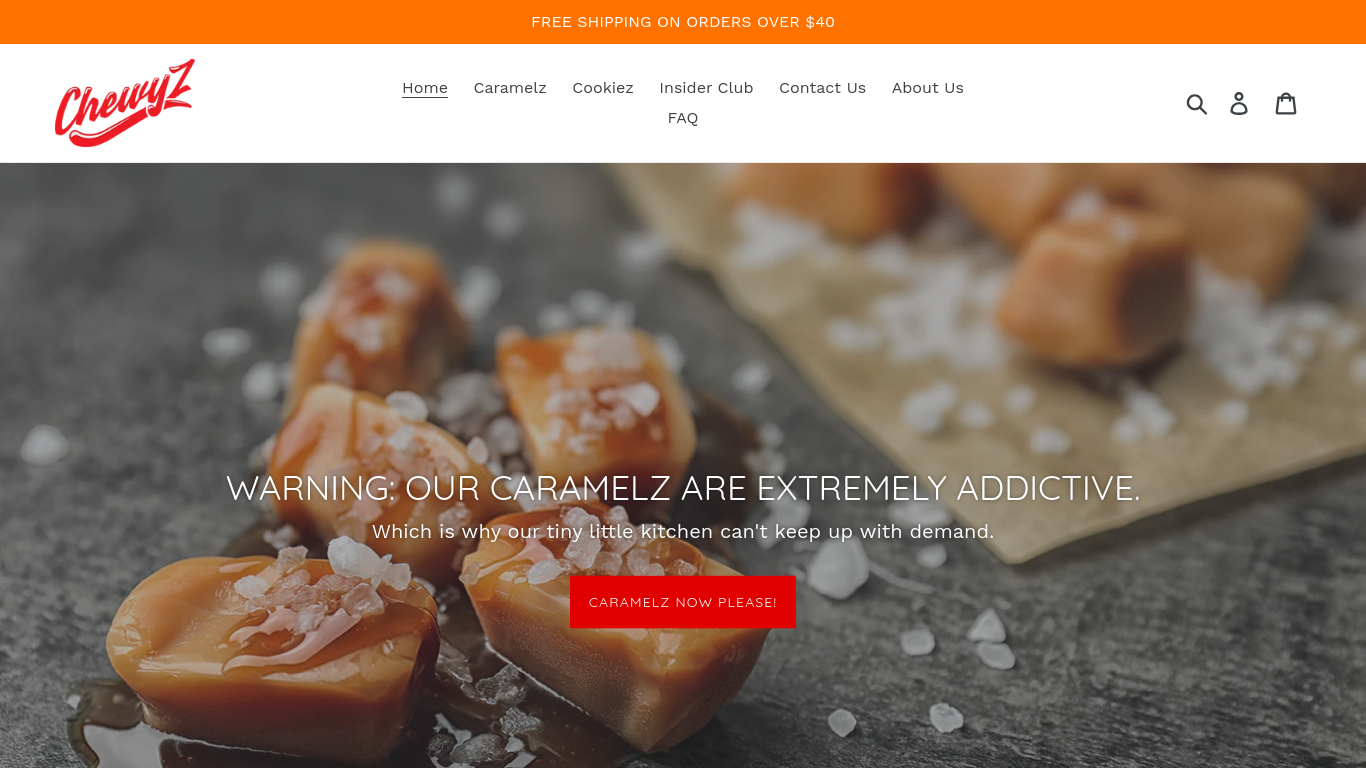This screenshot has width=1366, height=768.
Task: Click the blank header space beside the logo
Action: [x=290, y=103]
